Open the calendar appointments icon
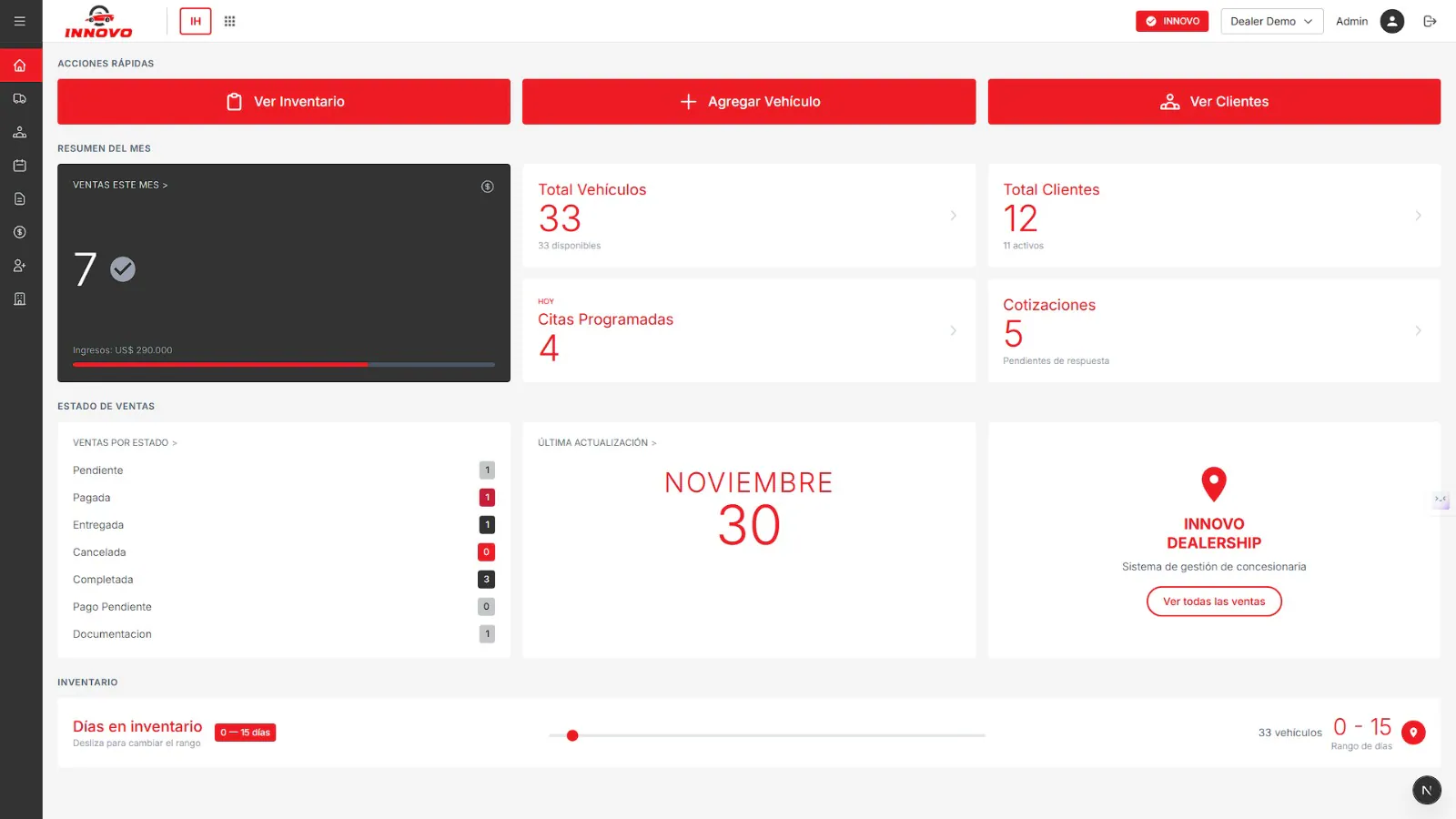Image resolution: width=1456 pixels, height=819 pixels. point(20,165)
